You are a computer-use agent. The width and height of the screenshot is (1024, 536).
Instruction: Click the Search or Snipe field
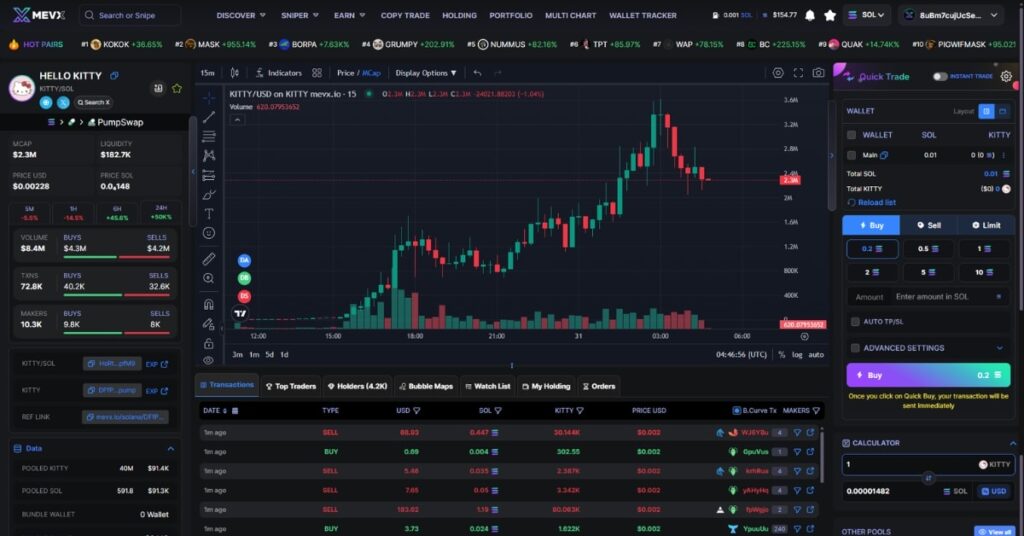(x=130, y=15)
